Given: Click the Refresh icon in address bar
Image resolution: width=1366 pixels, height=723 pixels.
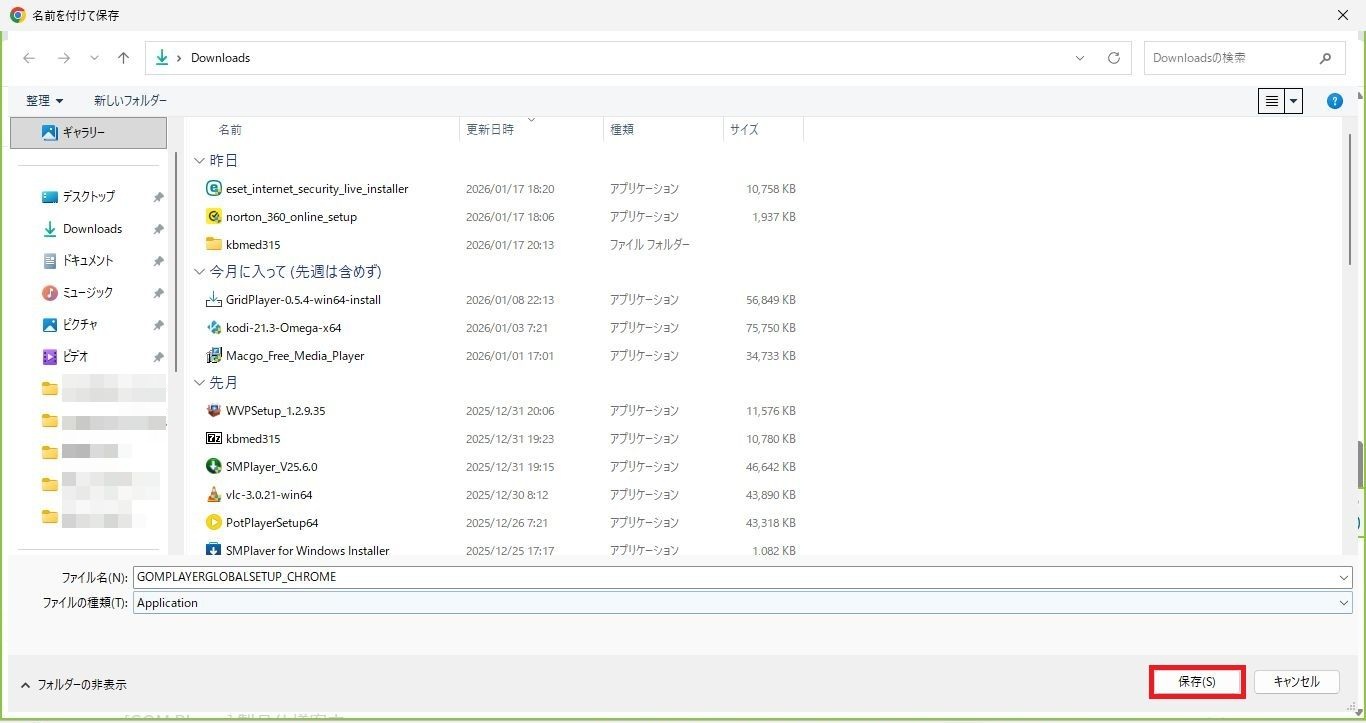Looking at the screenshot, I should [1113, 58].
